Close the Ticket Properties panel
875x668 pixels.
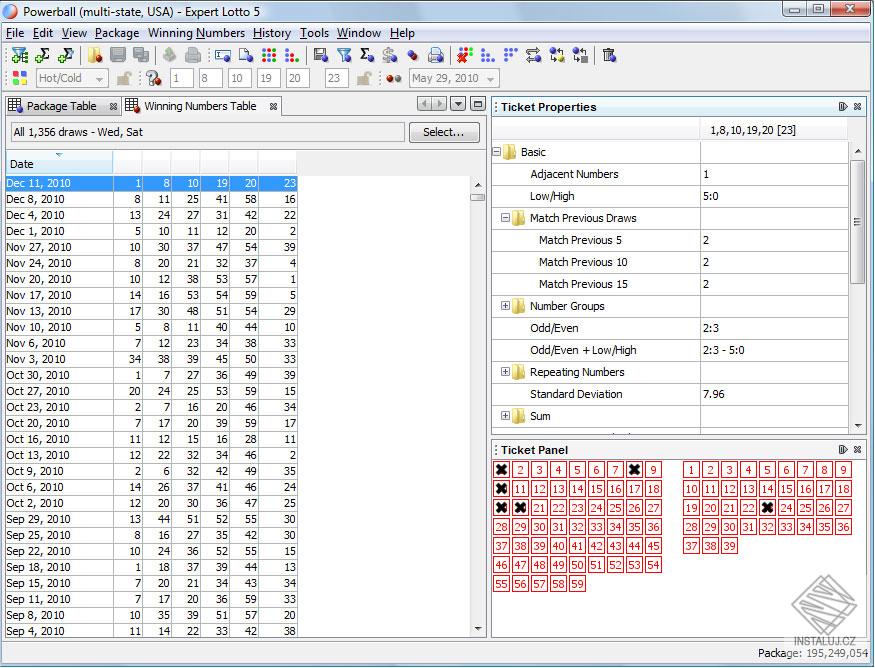[x=857, y=107]
